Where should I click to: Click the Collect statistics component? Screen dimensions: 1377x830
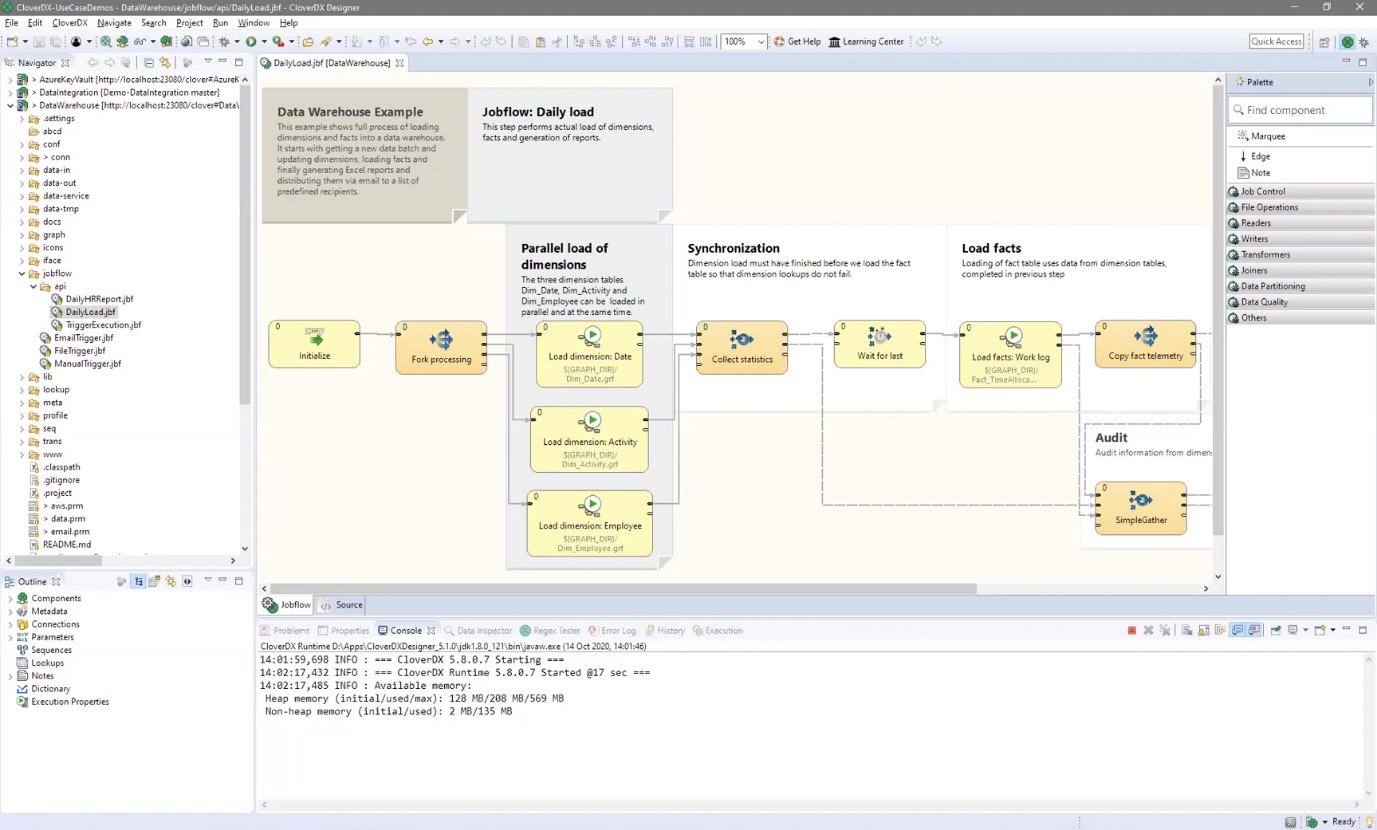(x=742, y=347)
